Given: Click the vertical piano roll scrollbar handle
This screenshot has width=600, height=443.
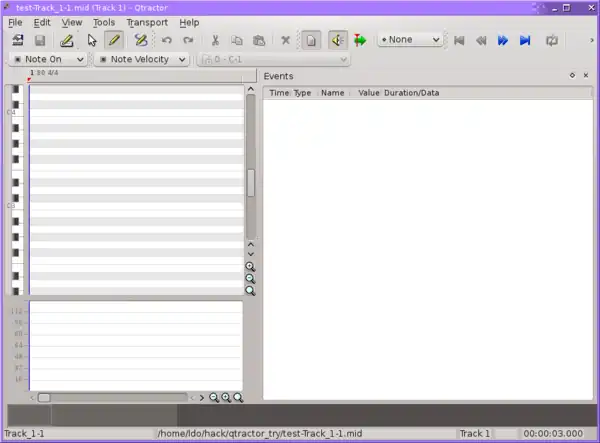Looking at the screenshot, I should tap(251, 183).
